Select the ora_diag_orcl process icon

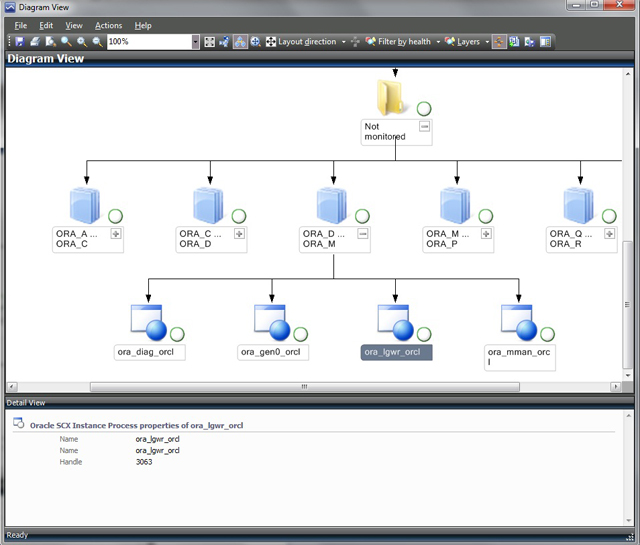(x=149, y=323)
